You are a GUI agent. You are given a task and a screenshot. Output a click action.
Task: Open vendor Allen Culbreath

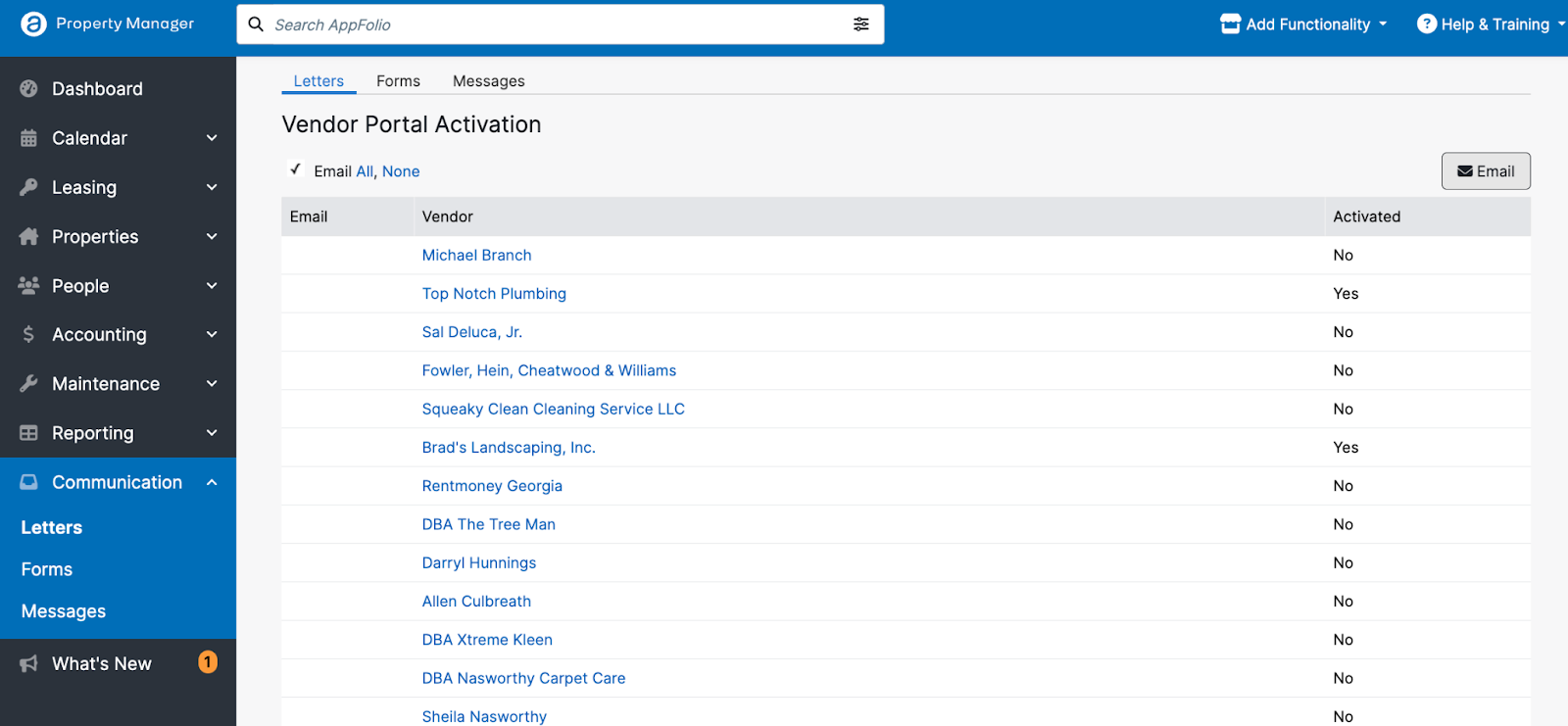[476, 602]
